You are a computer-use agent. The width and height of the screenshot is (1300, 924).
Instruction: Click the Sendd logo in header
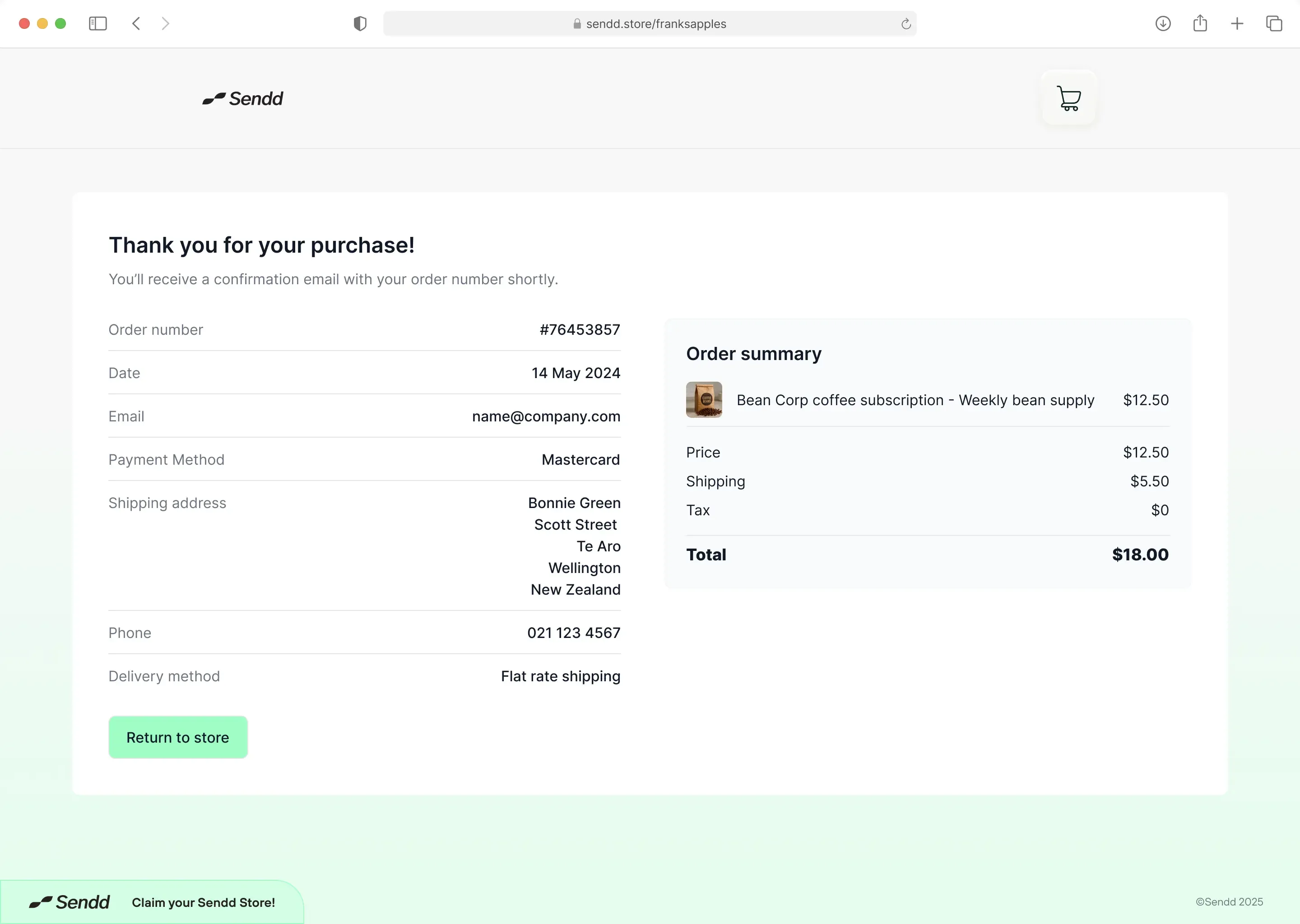tap(243, 98)
